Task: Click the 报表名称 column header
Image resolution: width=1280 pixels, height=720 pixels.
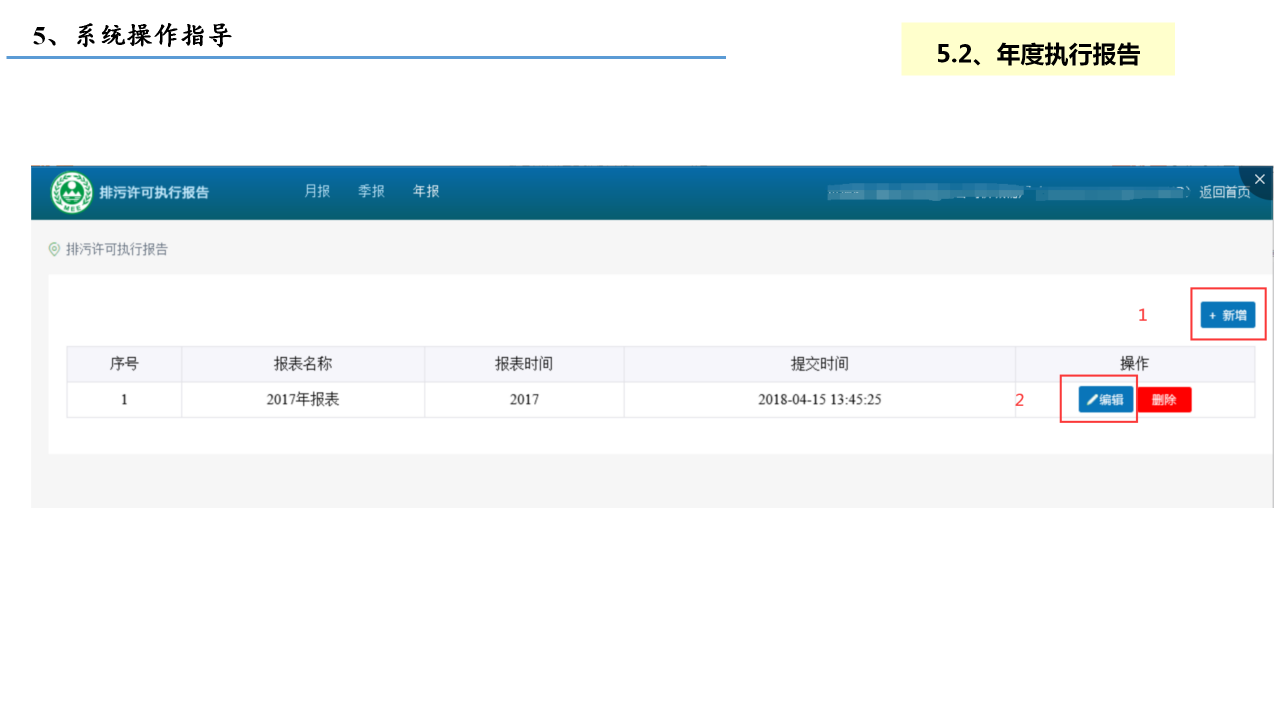Action: tap(303, 364)
